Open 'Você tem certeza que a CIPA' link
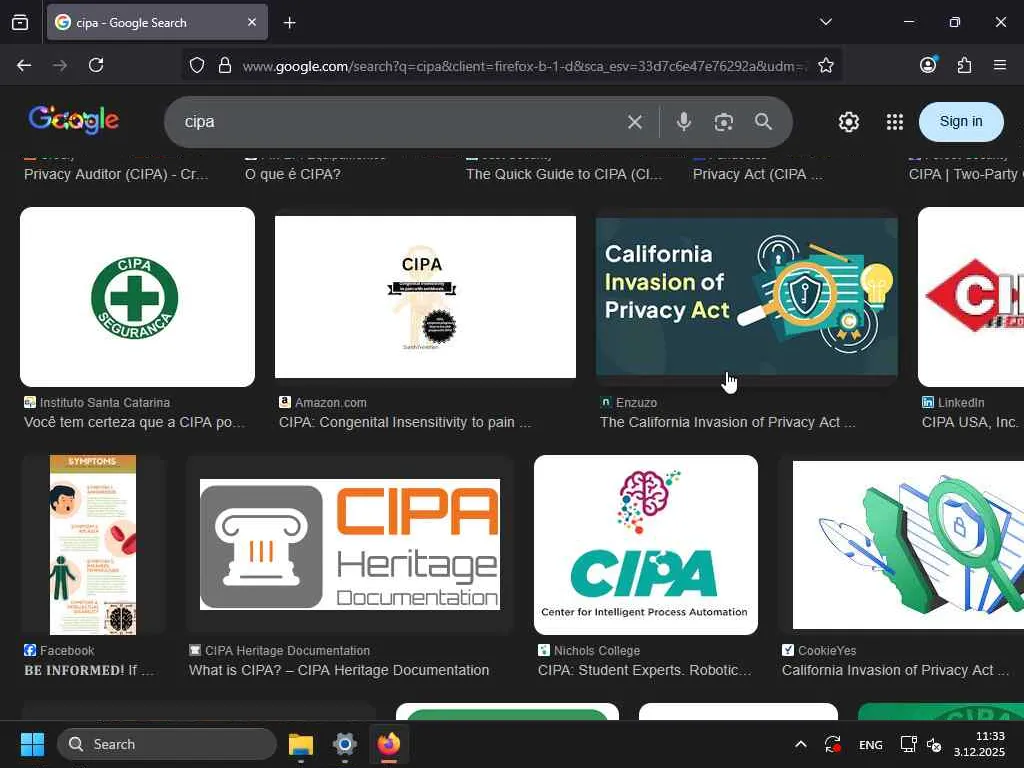 point(135,423)
